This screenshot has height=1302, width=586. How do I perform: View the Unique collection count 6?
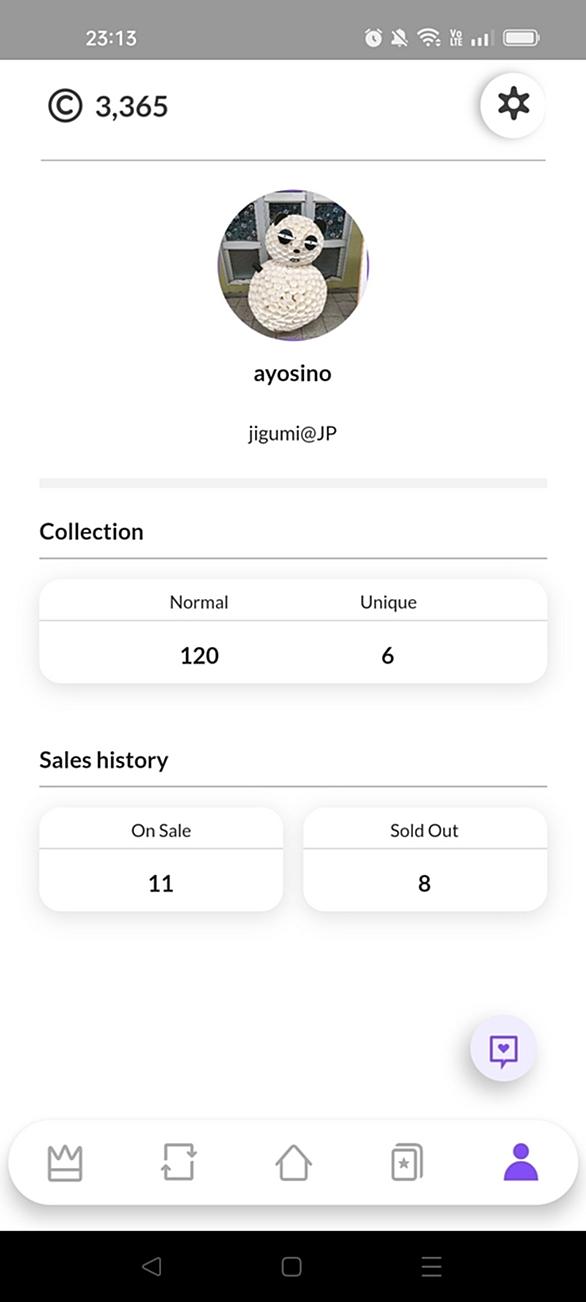point(388,656)
